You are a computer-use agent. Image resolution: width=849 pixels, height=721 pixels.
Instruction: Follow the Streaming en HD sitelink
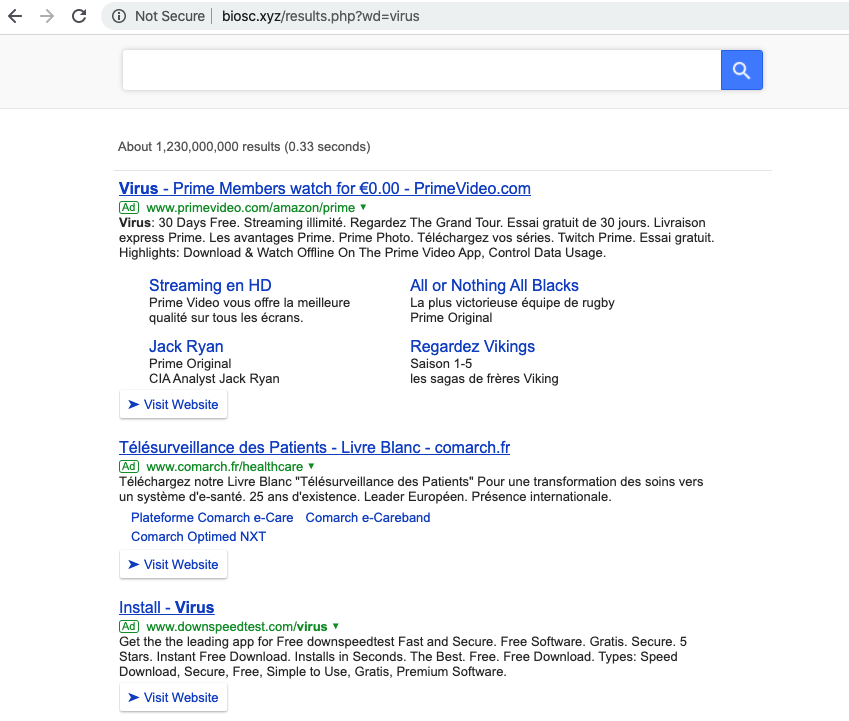pos(210,285)
